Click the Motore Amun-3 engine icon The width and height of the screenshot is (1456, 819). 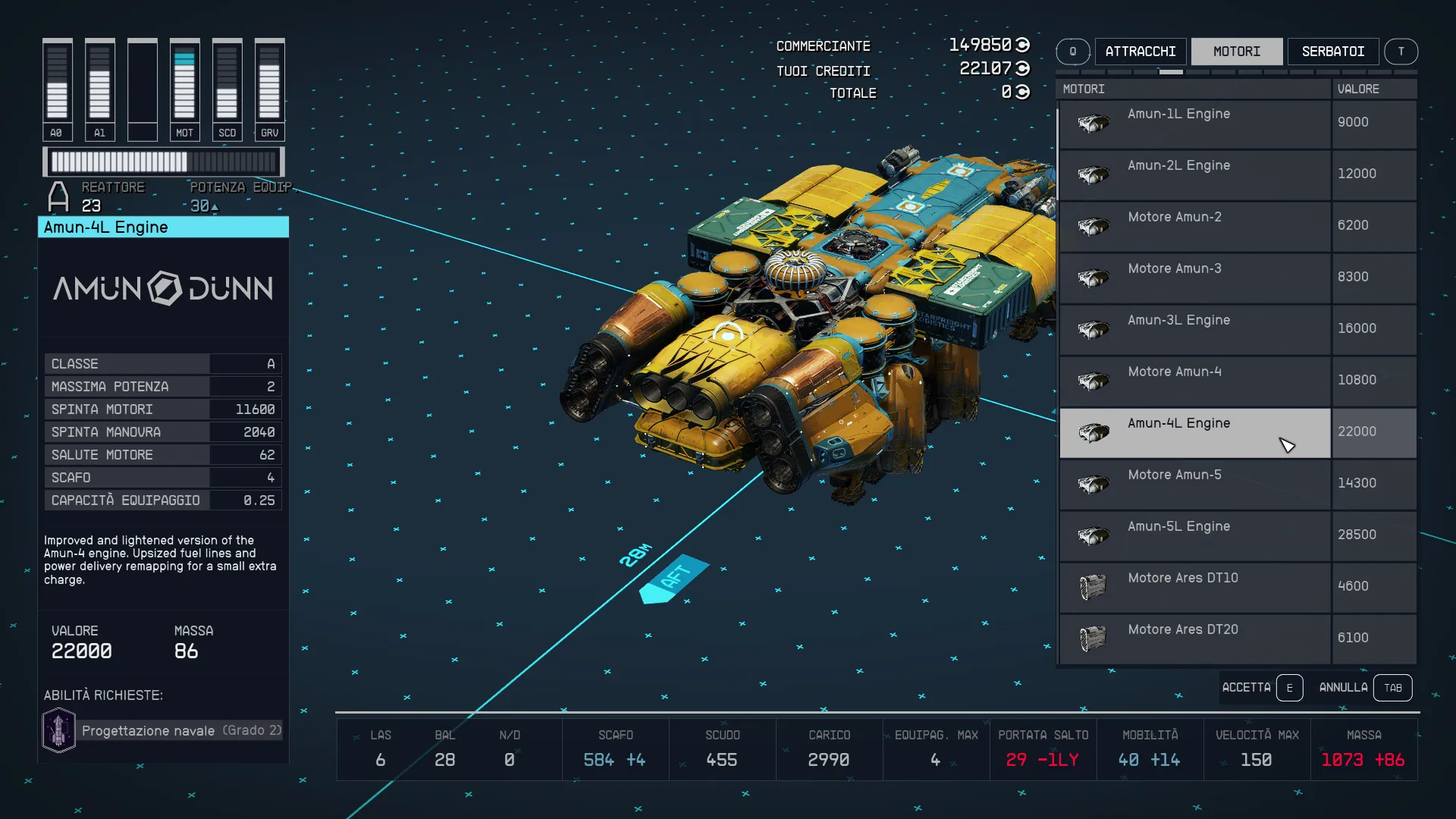pyautogui.click(x=1093, y=278)
